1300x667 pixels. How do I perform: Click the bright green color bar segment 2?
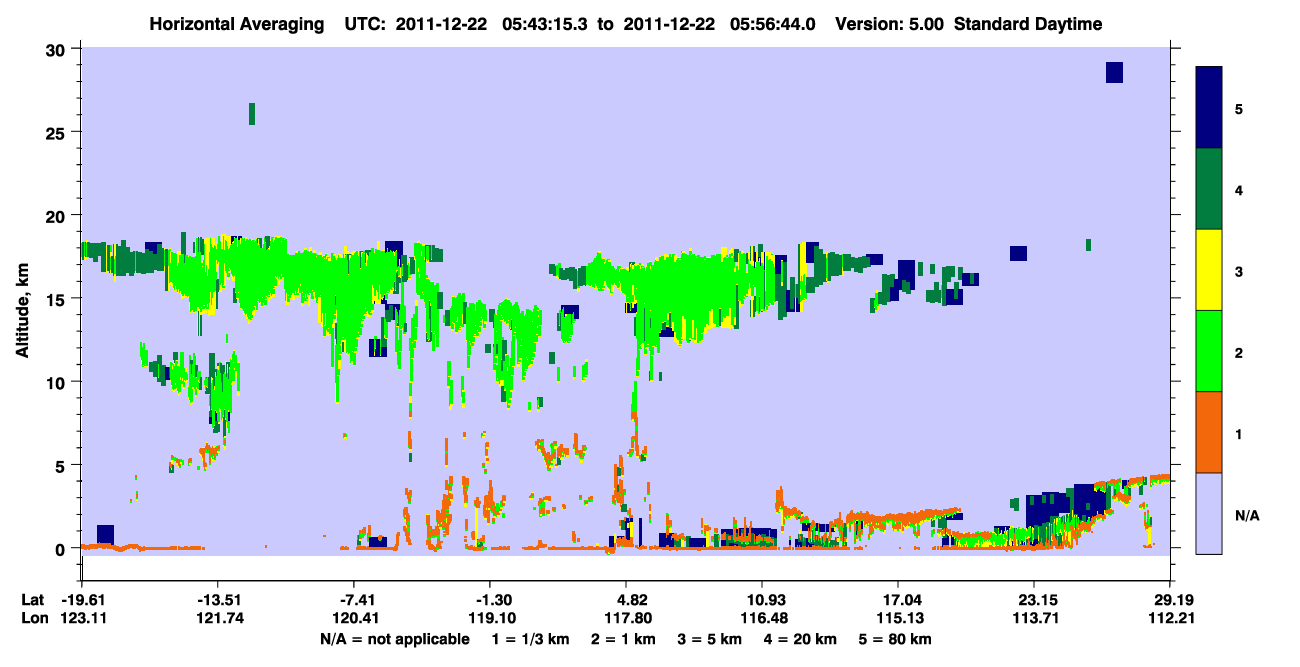coord(1209,351)
